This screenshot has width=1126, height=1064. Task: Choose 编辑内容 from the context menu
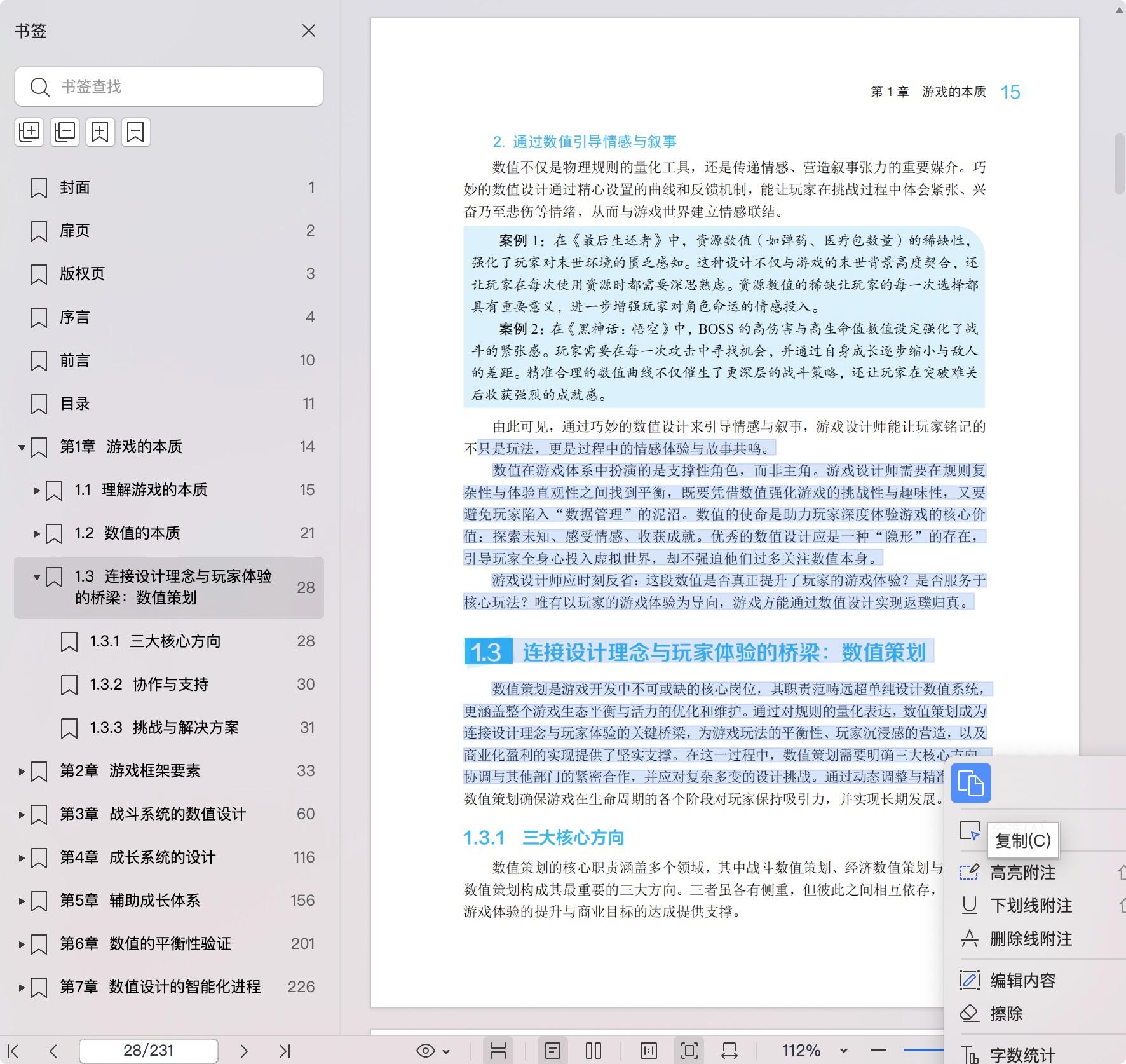click(x=1022, y=981)
